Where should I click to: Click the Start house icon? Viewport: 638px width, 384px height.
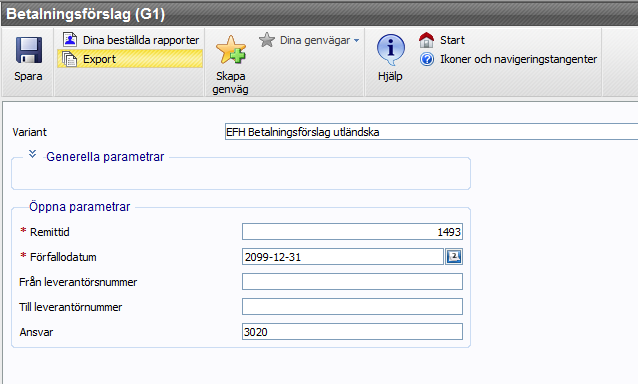[426, 40]
